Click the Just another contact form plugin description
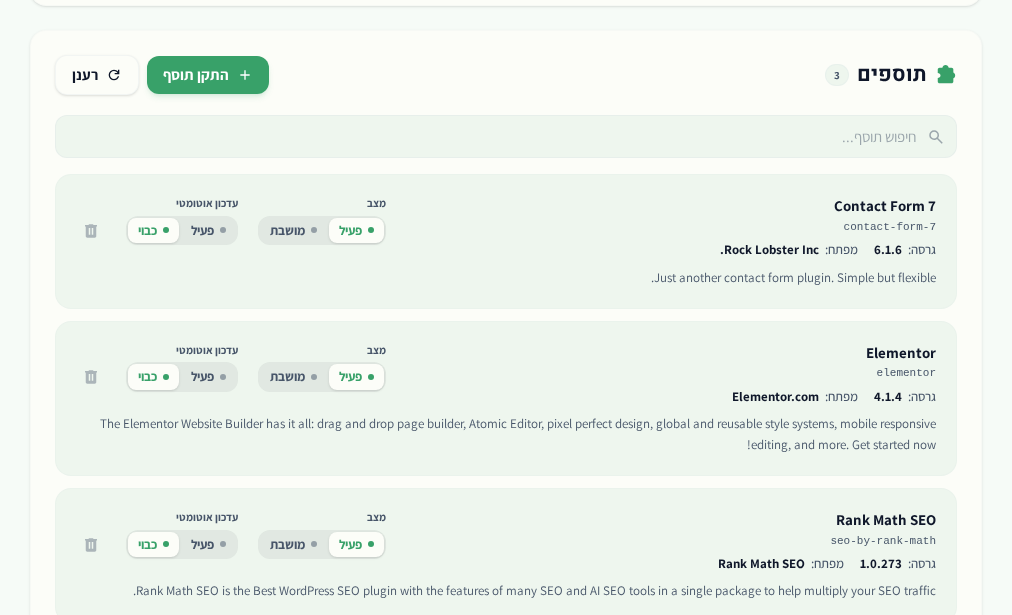 coord(793,278)
